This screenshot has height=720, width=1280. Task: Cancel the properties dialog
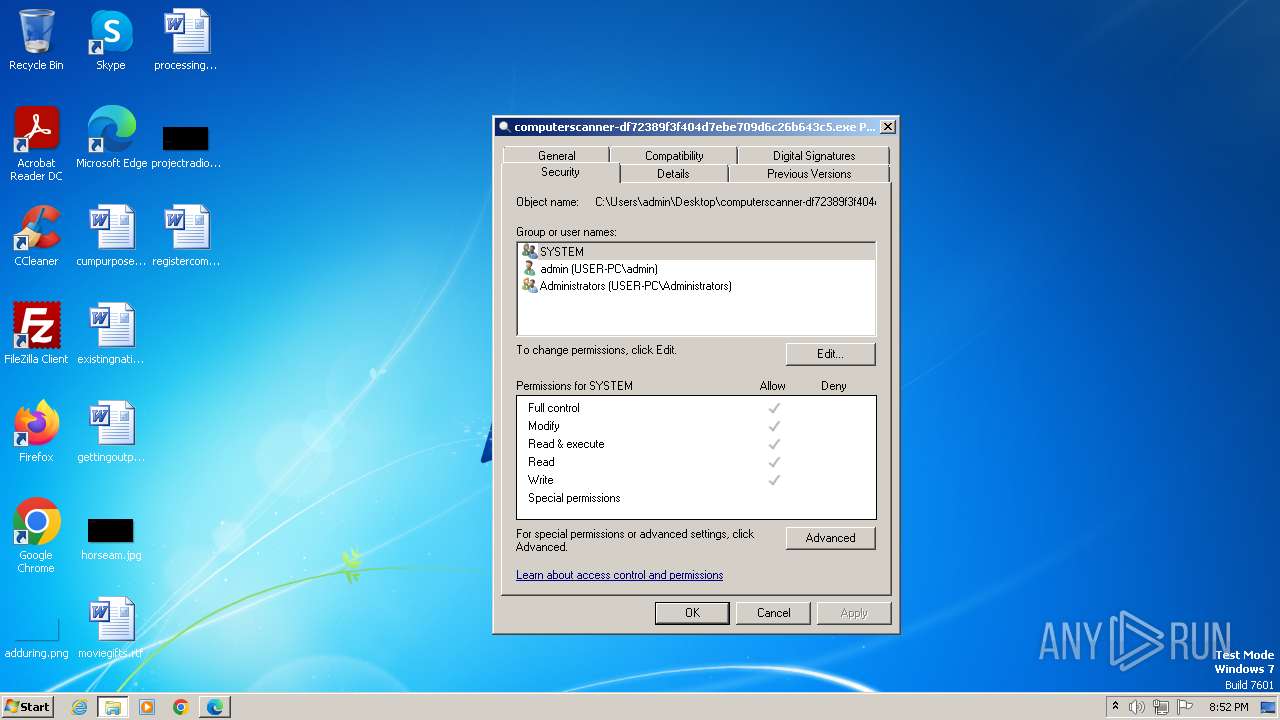coord(773,613)
